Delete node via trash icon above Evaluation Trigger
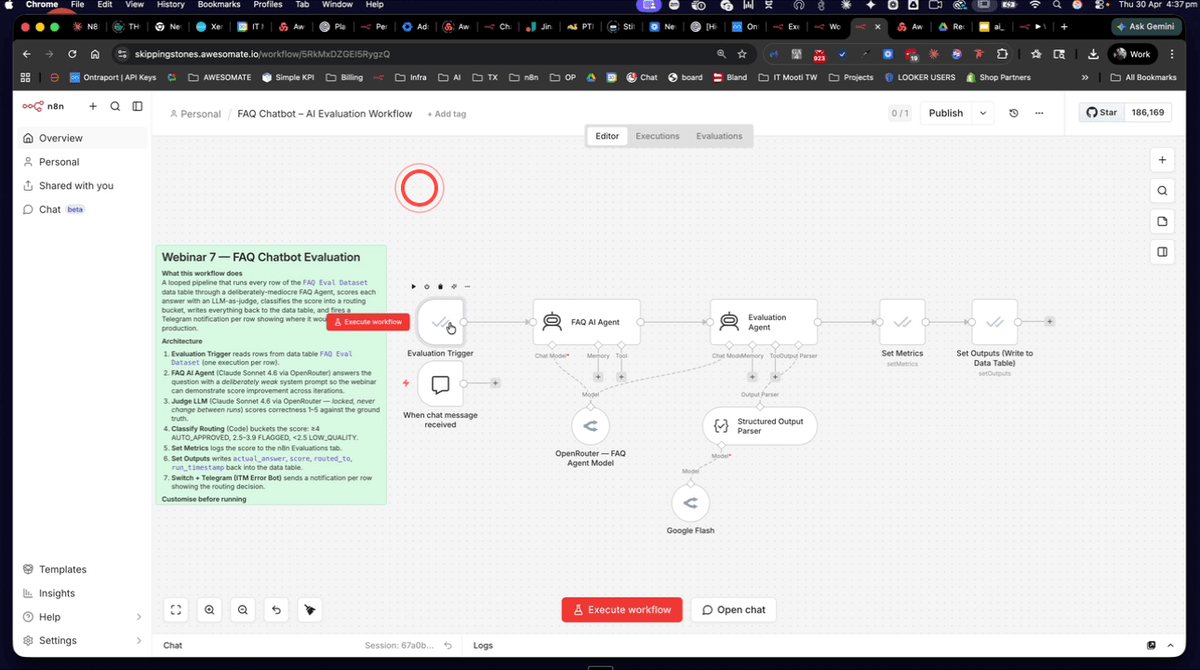Screen dimensions: 1200x670 pos(440,287)
